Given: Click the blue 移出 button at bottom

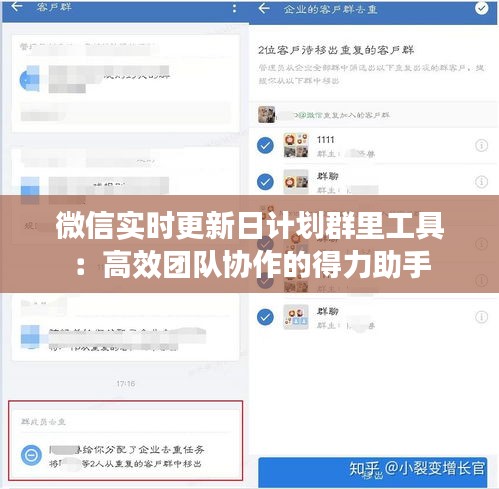Looking at the screenshot, I should click(372, 473).
